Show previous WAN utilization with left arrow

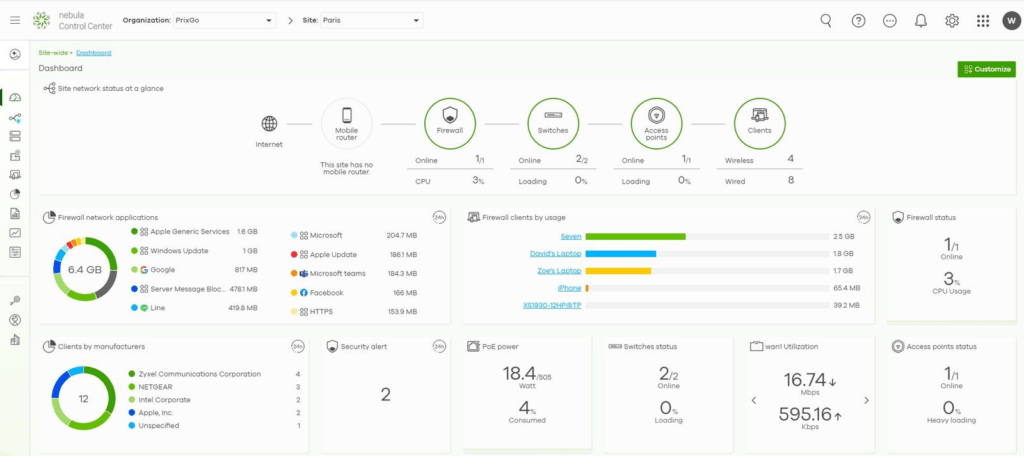(x=754, y=400)
